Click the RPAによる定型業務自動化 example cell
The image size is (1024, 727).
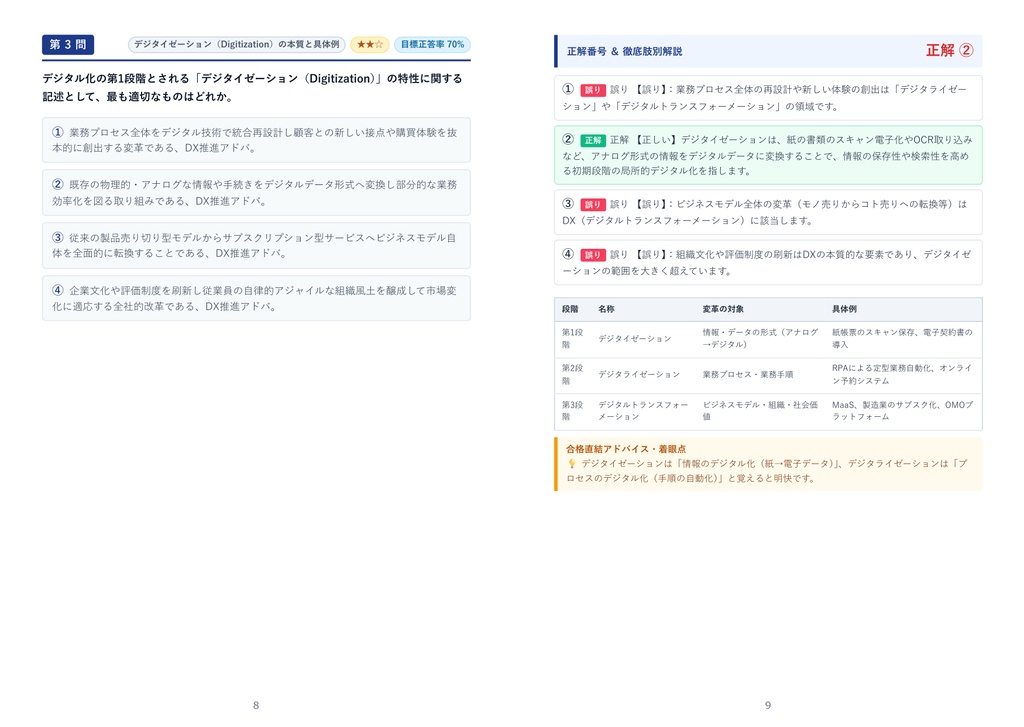pyautogui.click(x=903, y=374)
